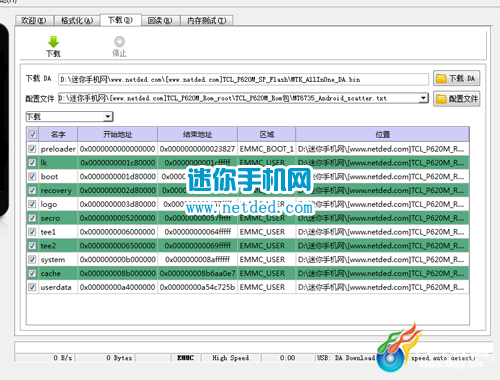Click the folder icon on 下载 DA button
500x380 pixels.
pos(441,79)
